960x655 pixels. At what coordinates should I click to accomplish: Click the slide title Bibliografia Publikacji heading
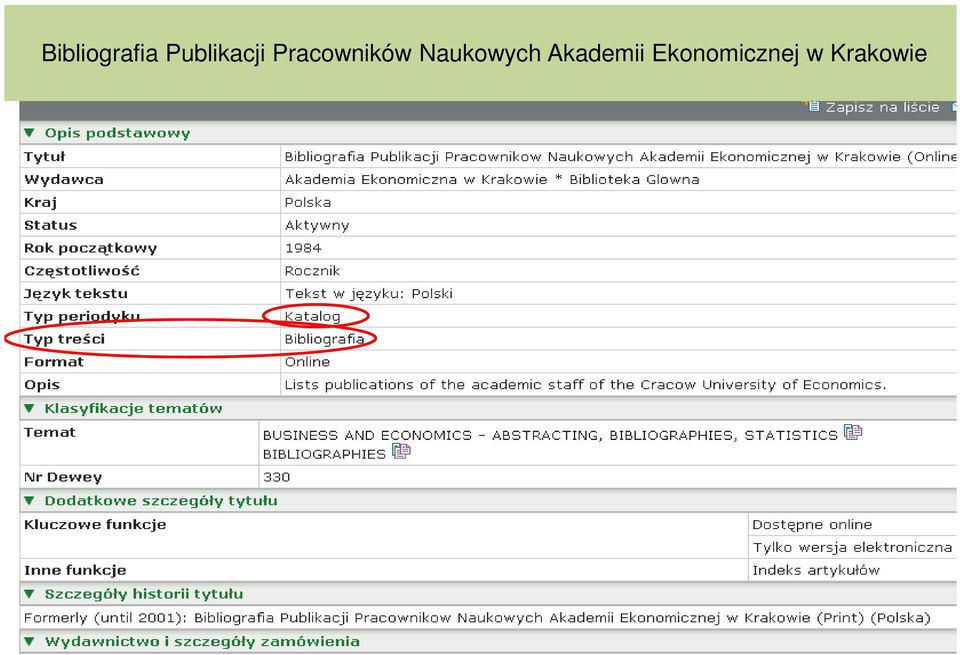[484, 53]
